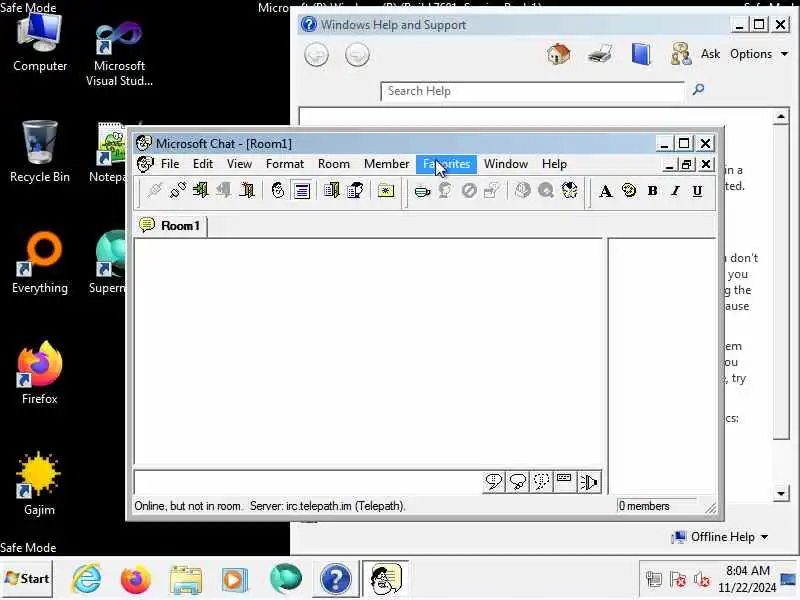Screen dimensions: 800x600
Task: Expand the Options dropdown in Windows Help
Action: [759, 54]
